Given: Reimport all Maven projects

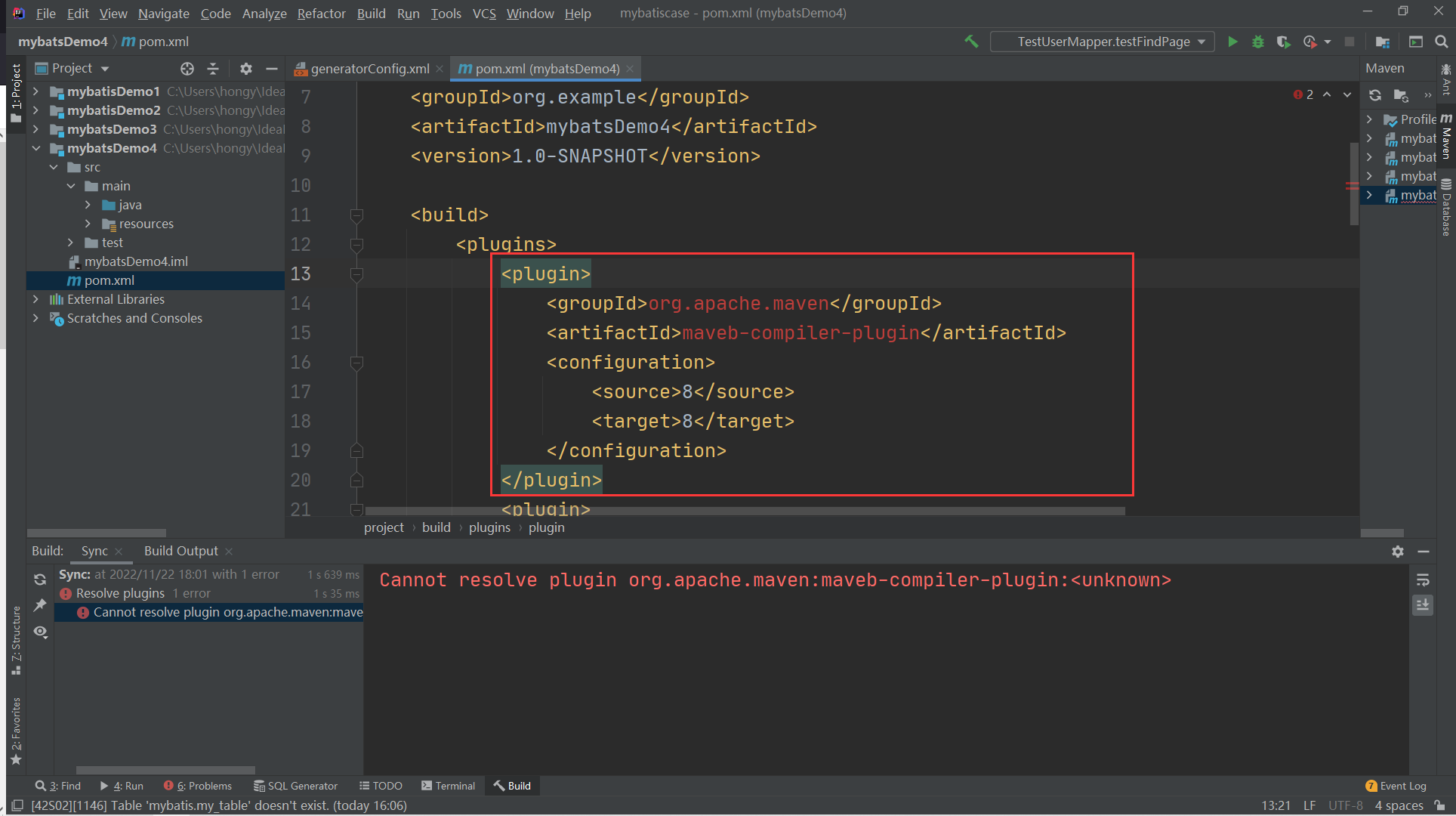Looking at the screenshot, I should point(1375,95).
